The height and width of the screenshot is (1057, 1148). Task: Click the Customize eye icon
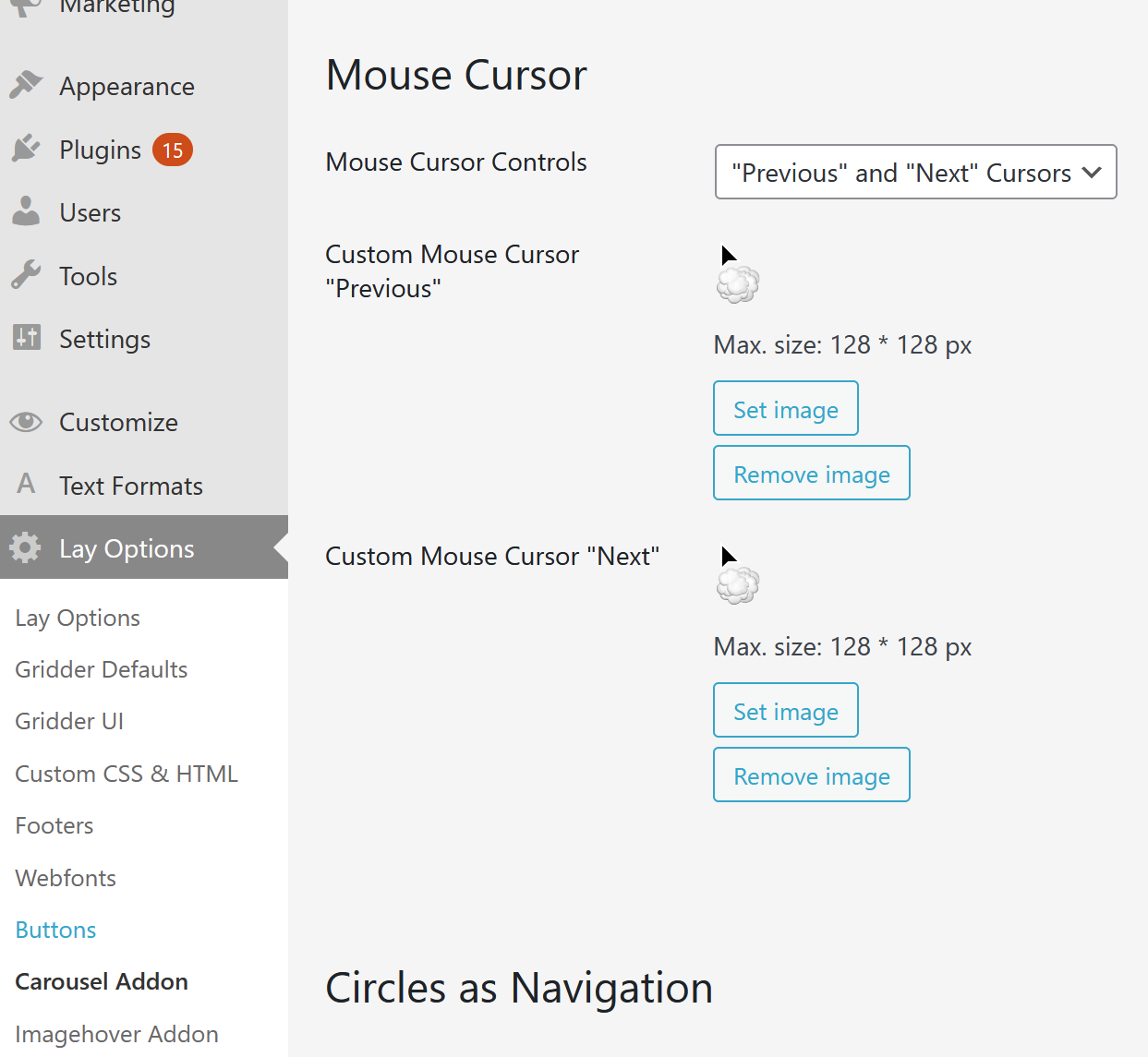(x=26, y=422)
